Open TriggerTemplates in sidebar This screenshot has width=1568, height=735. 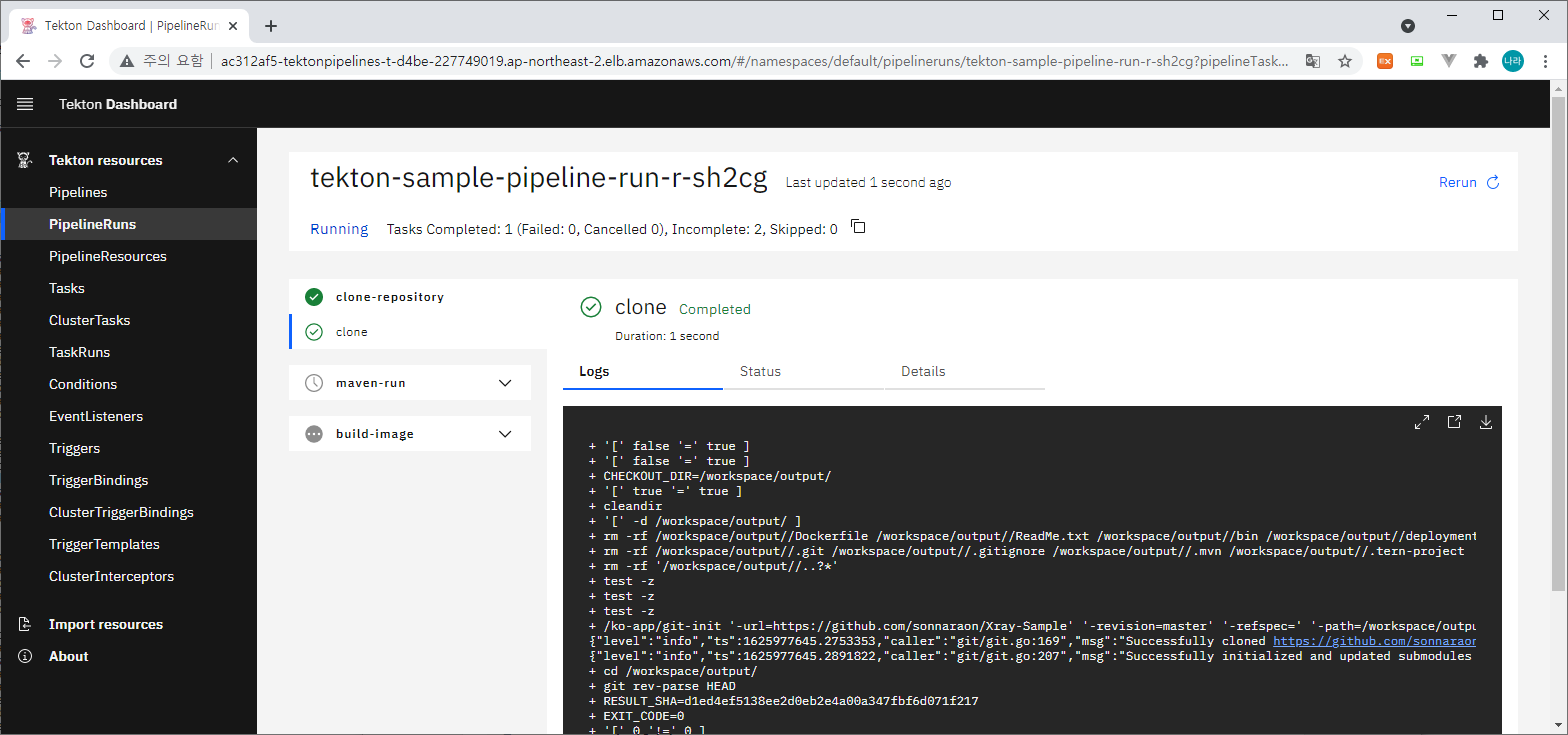128,544
